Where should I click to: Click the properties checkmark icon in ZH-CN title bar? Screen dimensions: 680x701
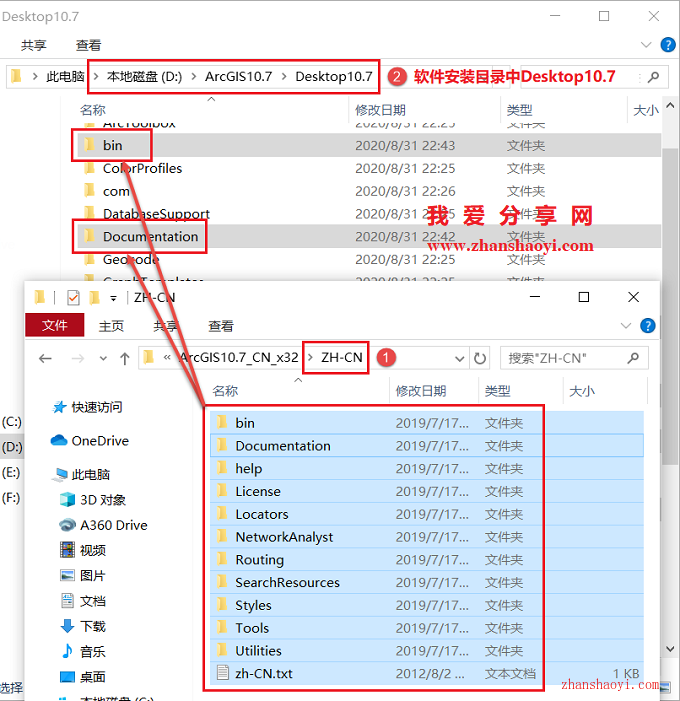[73, 297]
